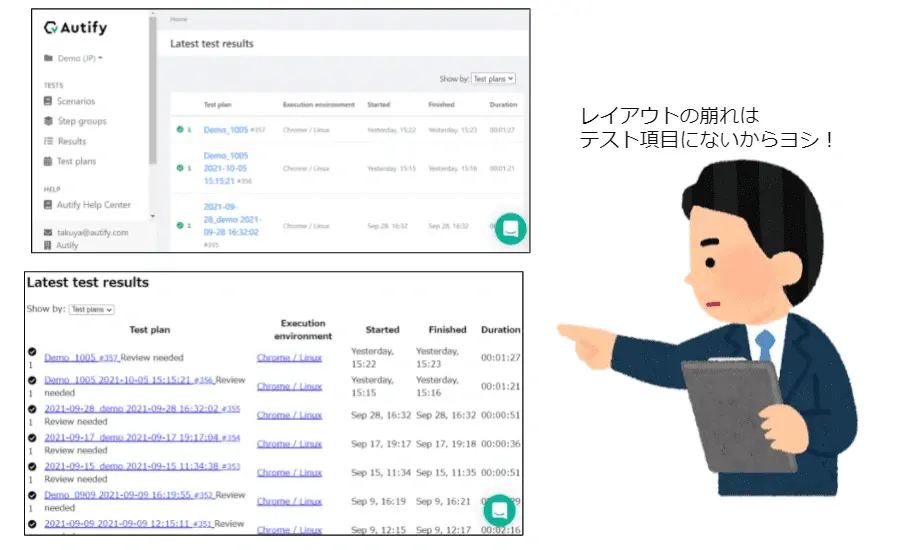Click the Autify Help Center book icon
901x550 pixels.
48,205
